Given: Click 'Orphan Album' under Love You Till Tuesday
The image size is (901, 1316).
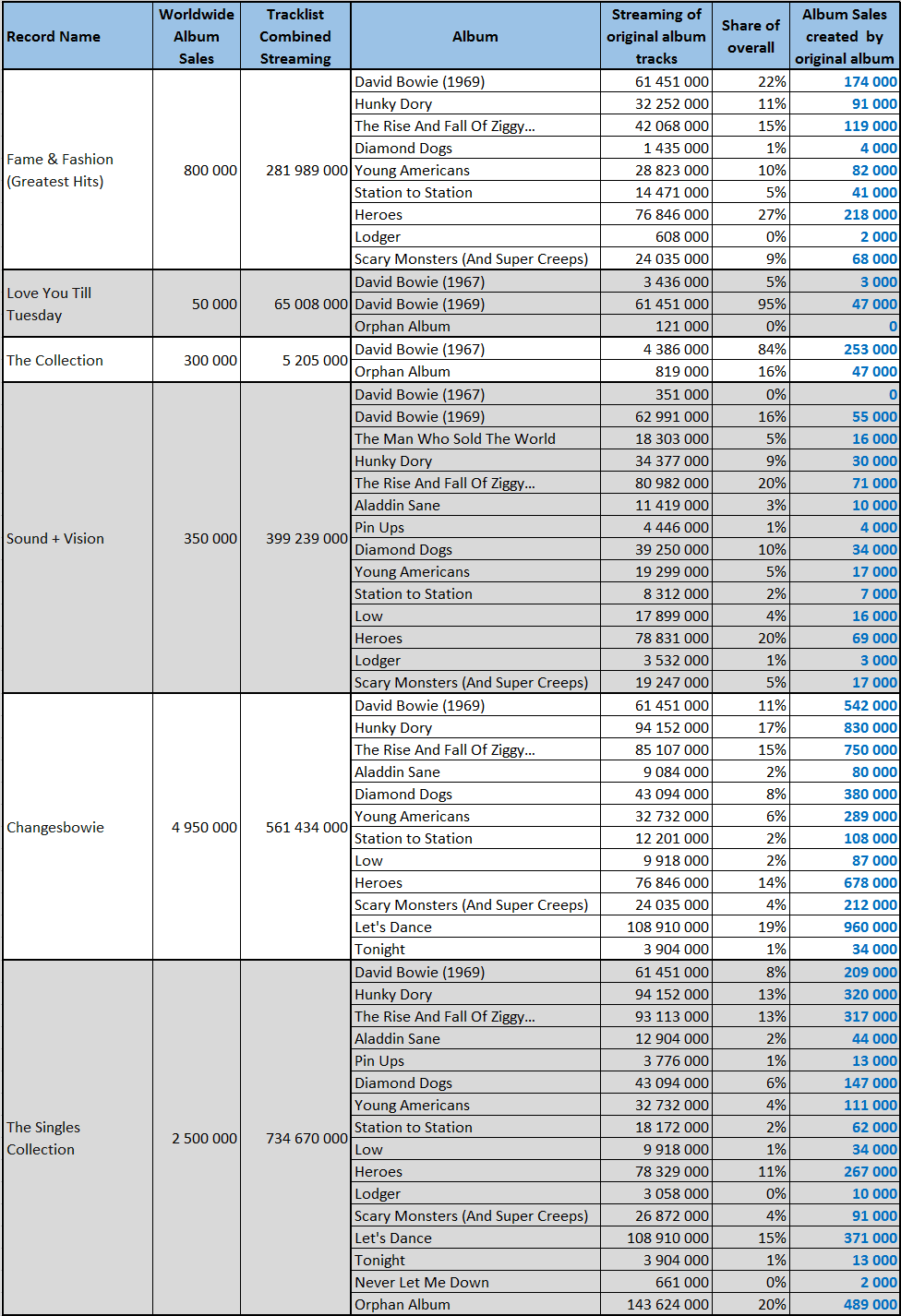Looking at the screenshot, I should (475, 326).
